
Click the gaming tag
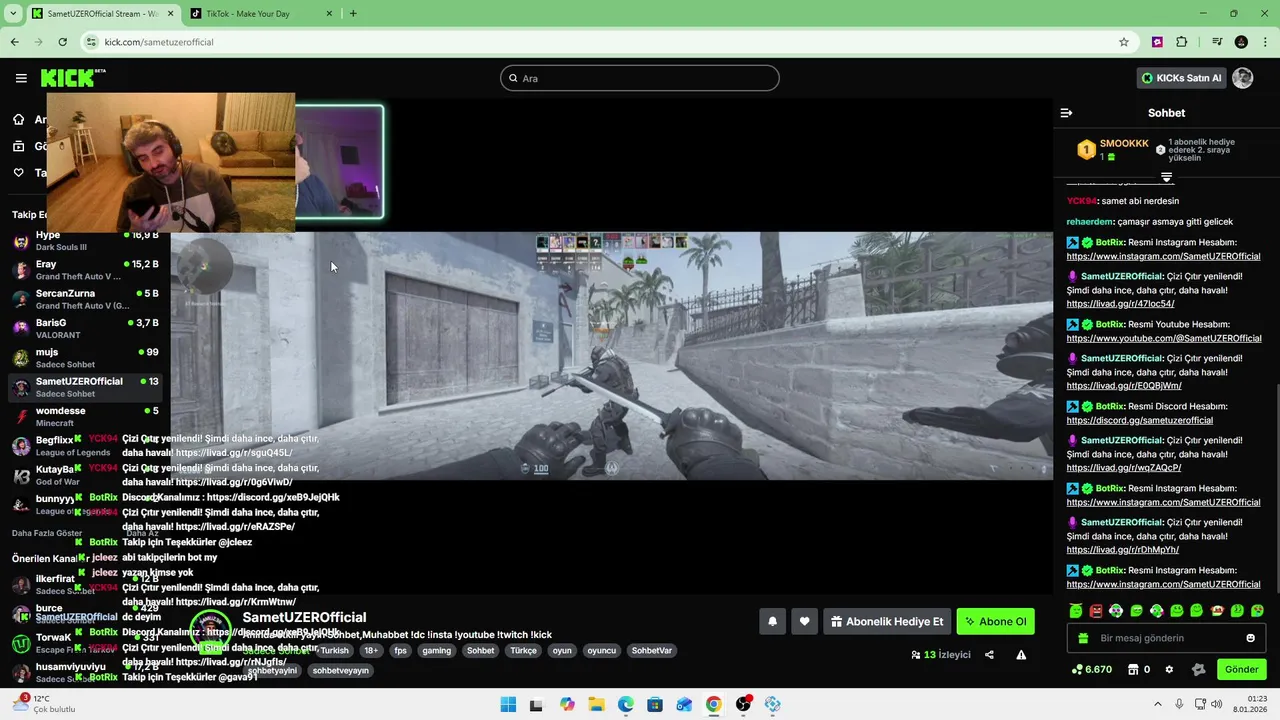point(436,650)
